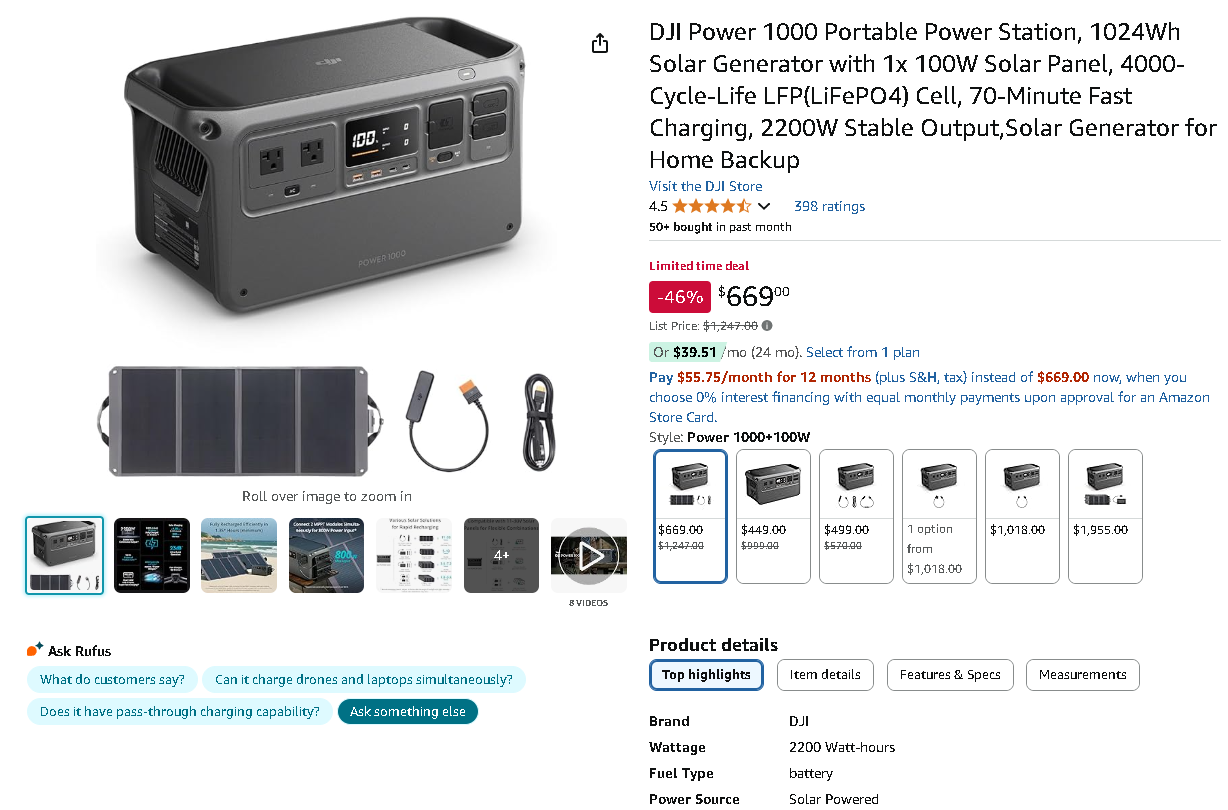Click the video play icon on last thumbnail
Image resolution: width=1228 pixels, height=810 pixels.
coord(589,555)
